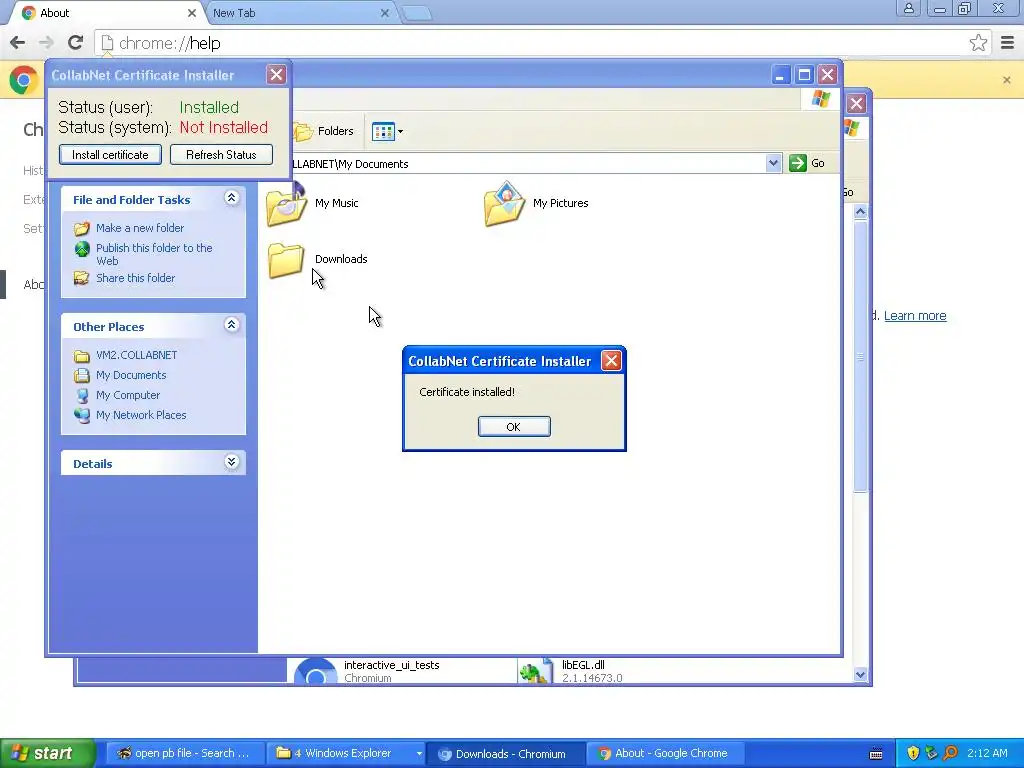Select the libEGL.dll file icon
Viewport: 1024px width, 768px height.
point(535,671)
